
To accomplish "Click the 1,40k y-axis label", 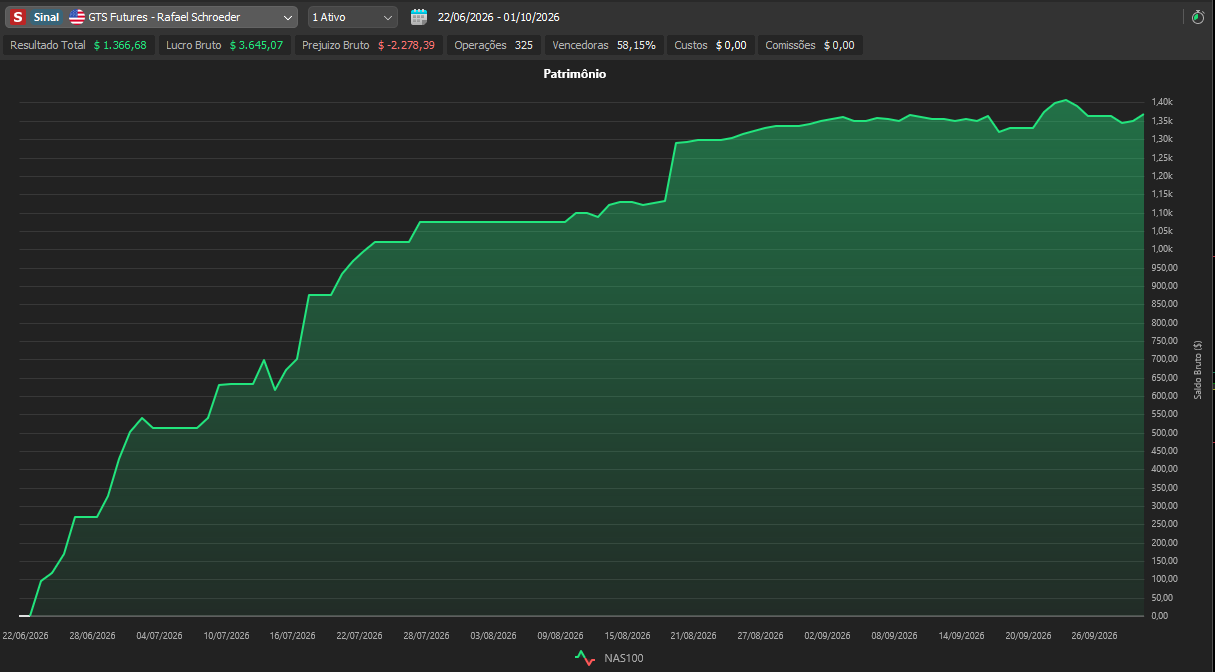I will (x=1162, y=102).
